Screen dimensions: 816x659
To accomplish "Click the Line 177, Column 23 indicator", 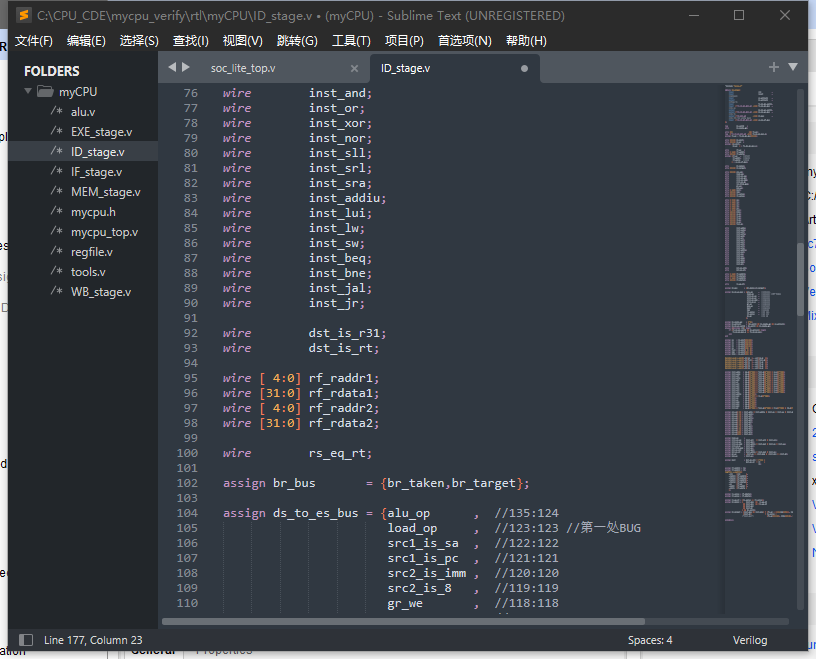I will [93, 640].
